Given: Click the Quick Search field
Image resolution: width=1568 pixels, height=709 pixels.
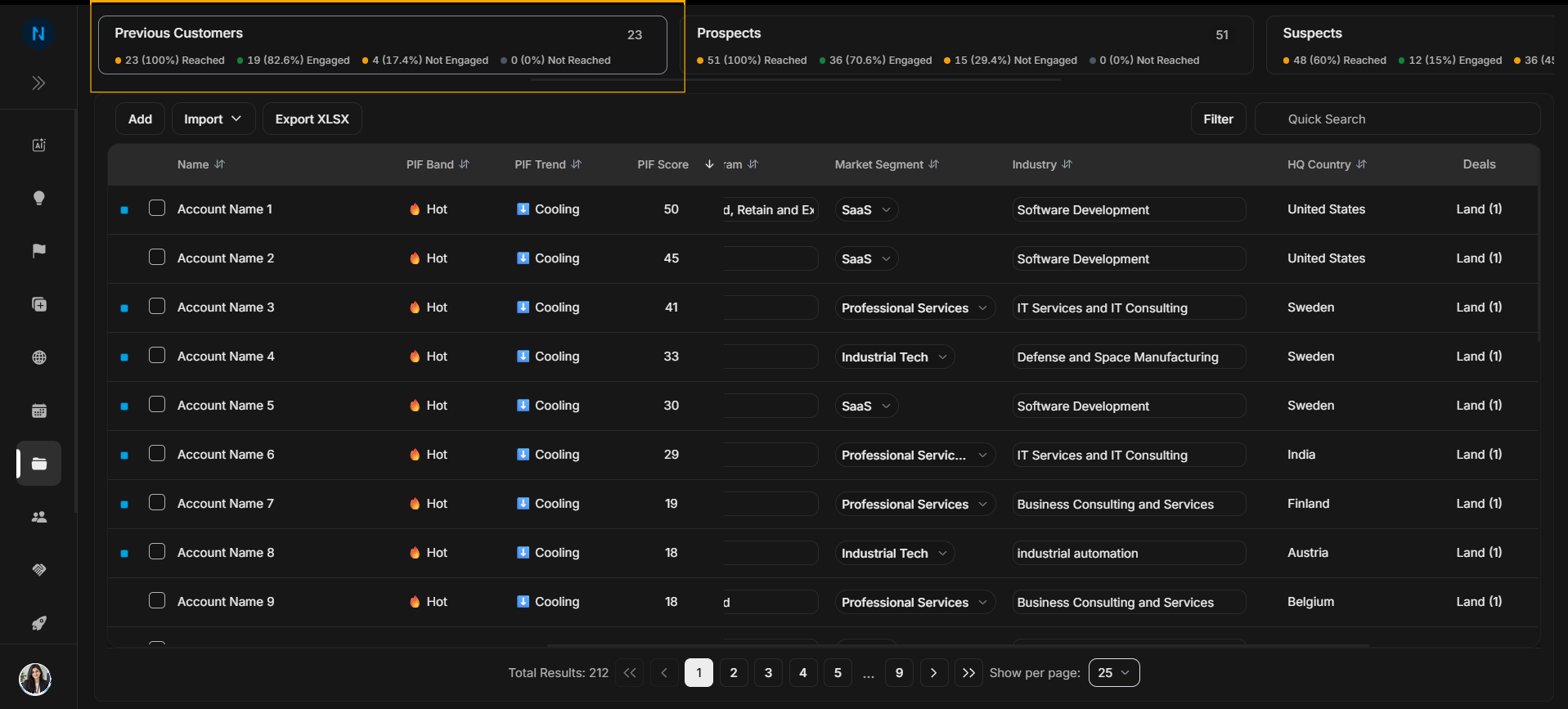Looking at the screenshot, I should pyautogui.click(x=1398, y=119).
